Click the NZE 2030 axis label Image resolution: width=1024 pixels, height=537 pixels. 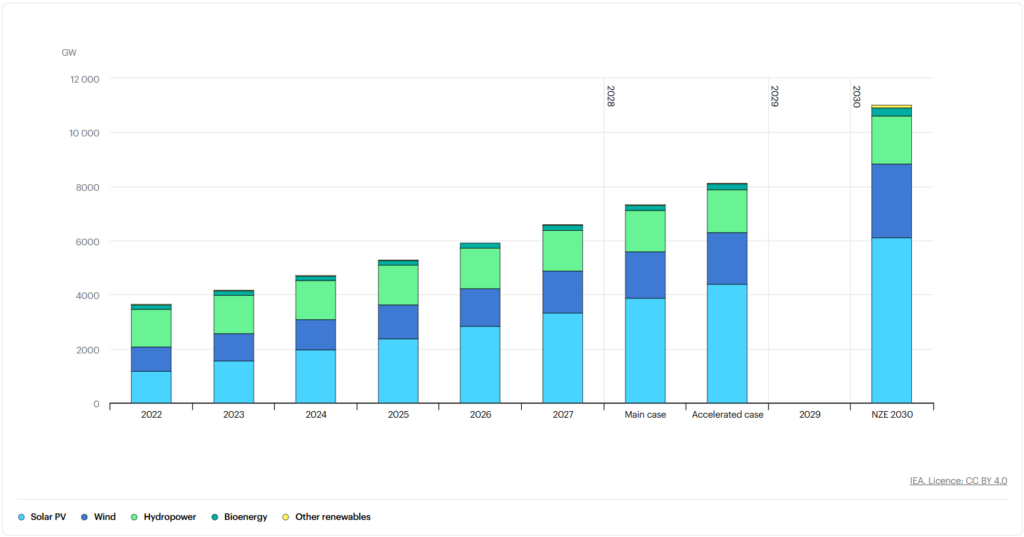(x=891, y=414)
